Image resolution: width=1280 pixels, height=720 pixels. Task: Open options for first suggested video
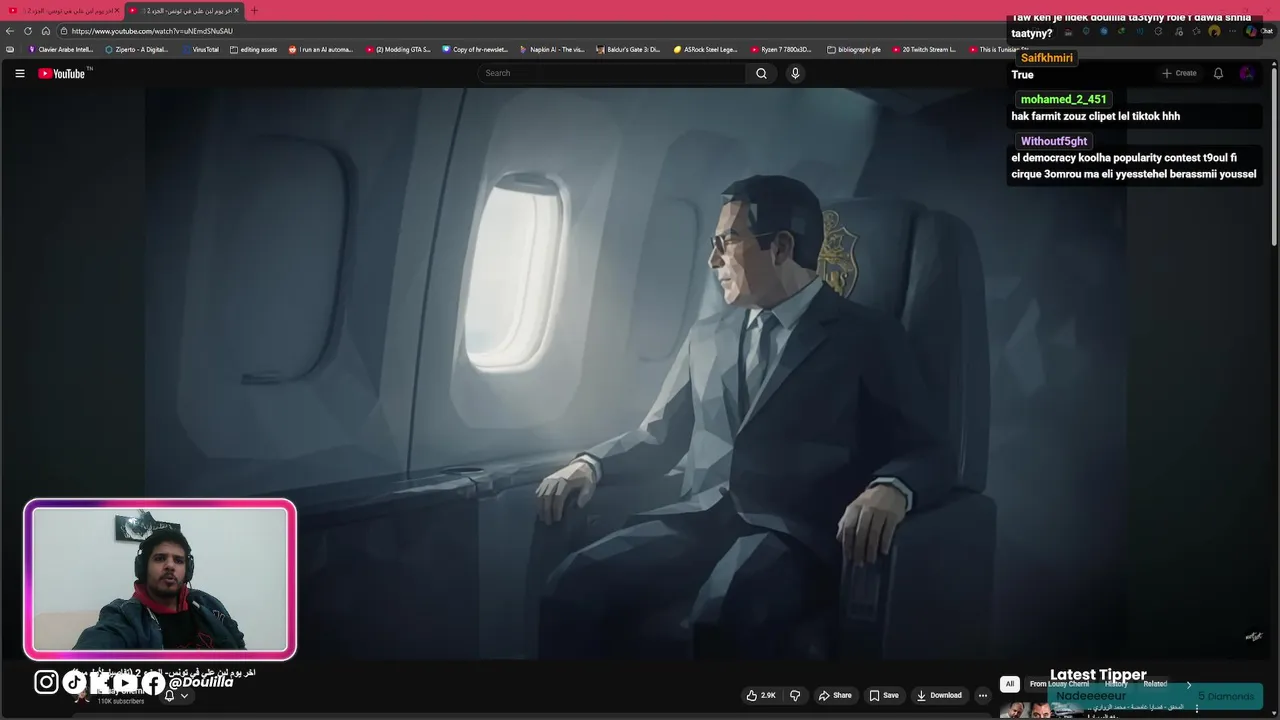point(1196,709)
